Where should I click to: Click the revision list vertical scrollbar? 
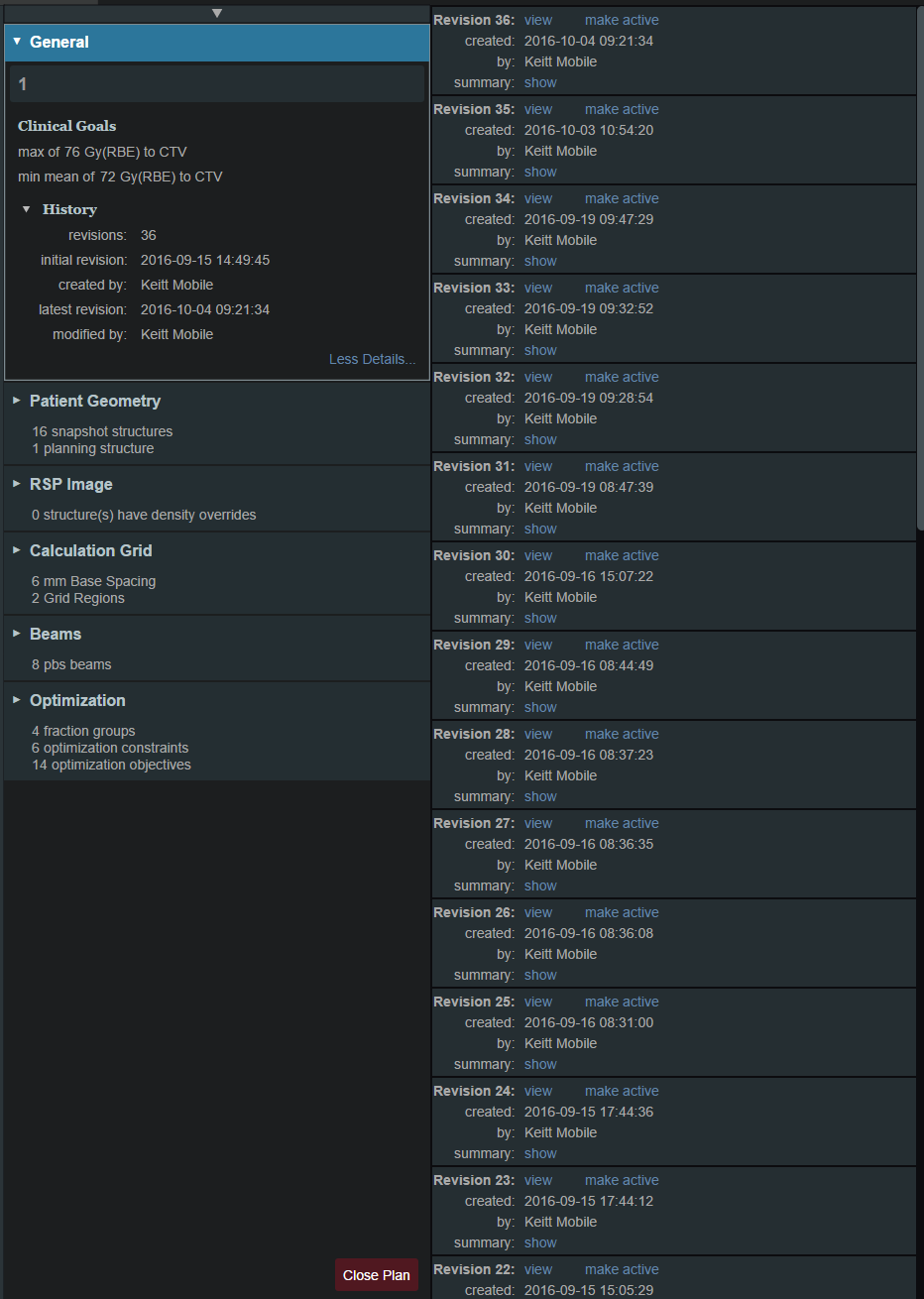point(919,268)
